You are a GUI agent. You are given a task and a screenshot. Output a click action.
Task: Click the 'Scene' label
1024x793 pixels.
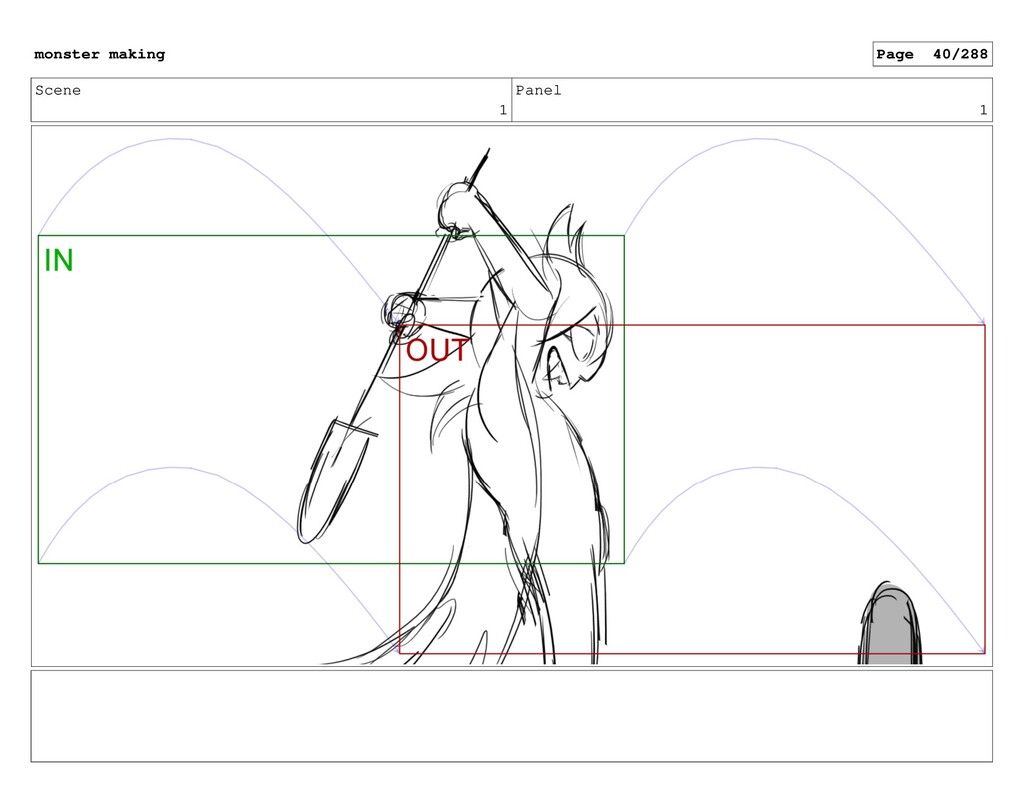(x=58, y=90)
